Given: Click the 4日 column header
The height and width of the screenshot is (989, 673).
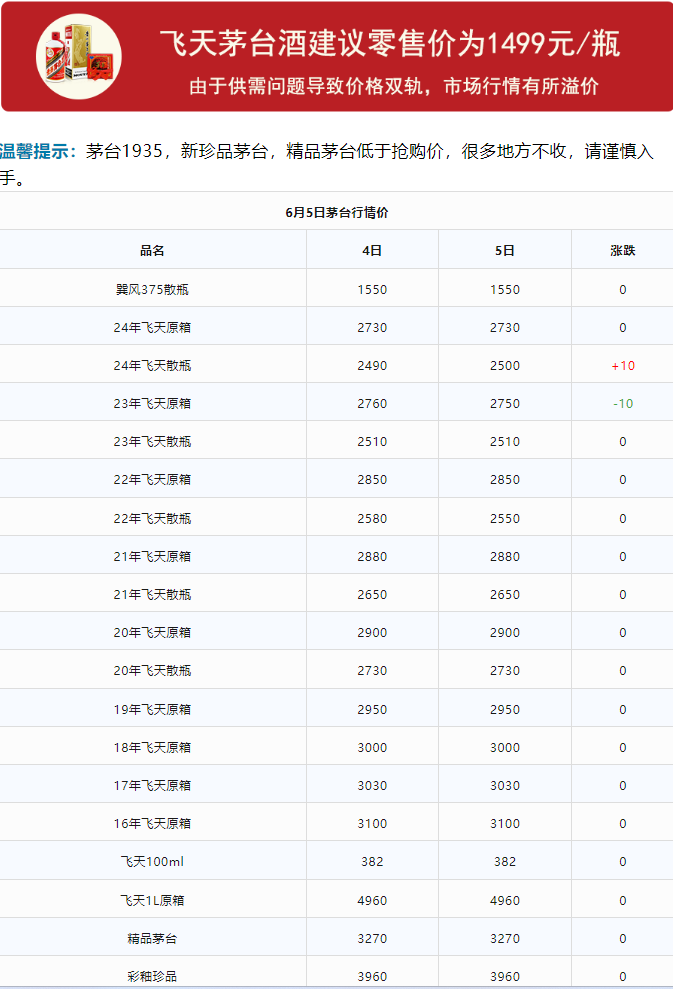Looking at the screenshot, I should [372, 250].
